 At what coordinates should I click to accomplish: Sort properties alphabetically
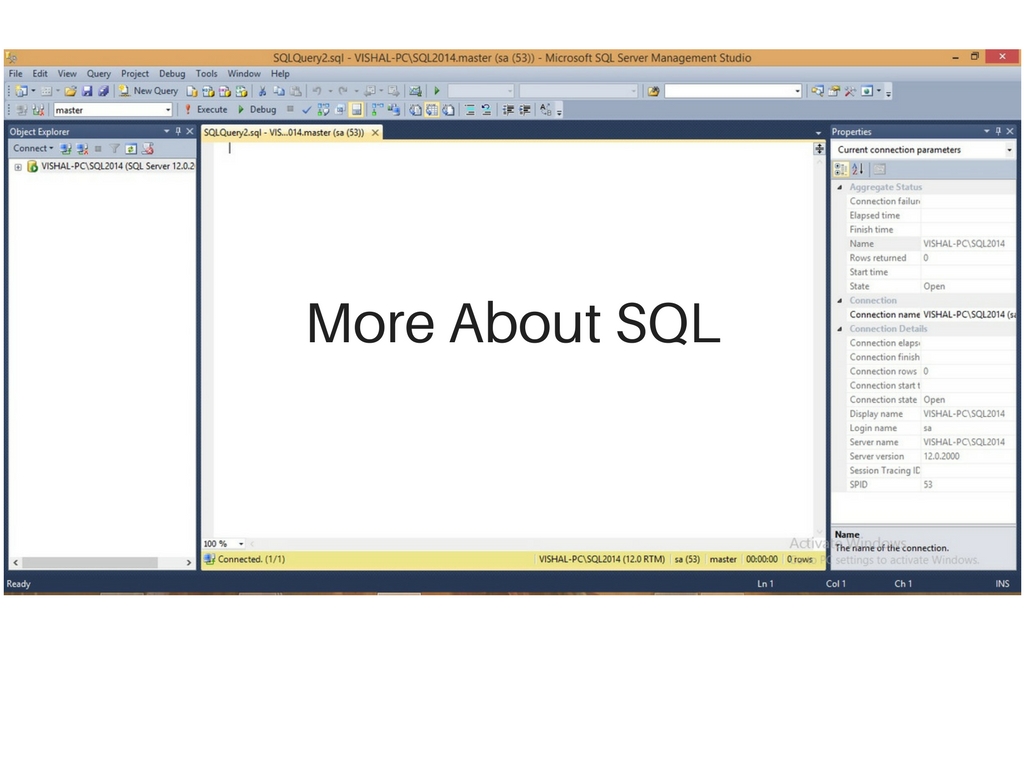[856, 168]
